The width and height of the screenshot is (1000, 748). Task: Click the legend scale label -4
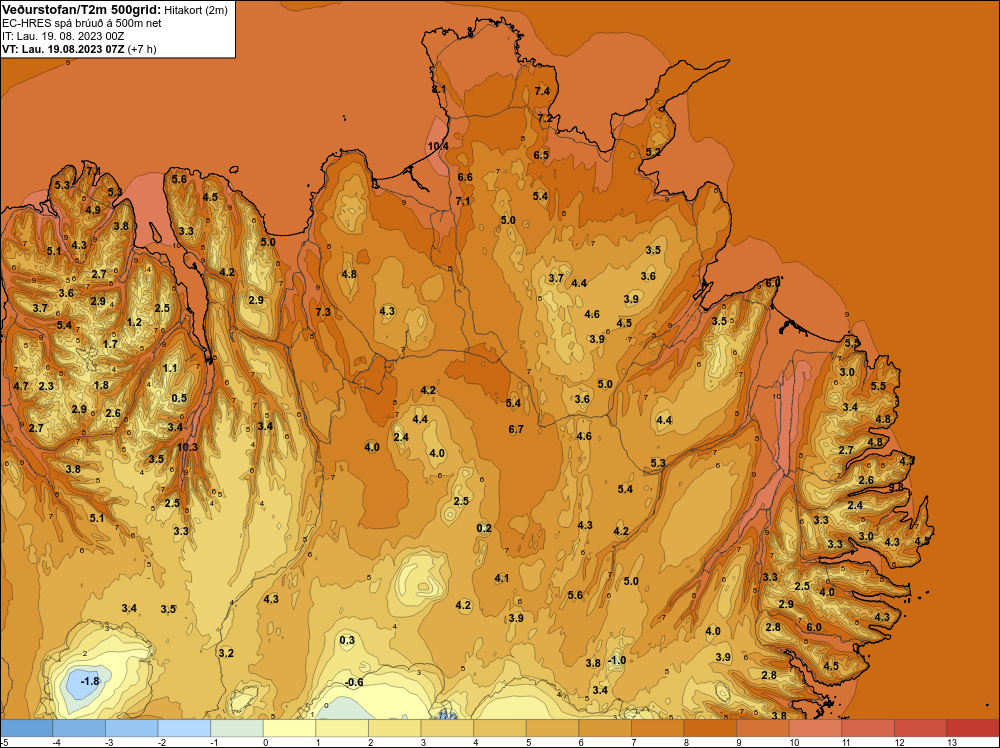[56, 742]
